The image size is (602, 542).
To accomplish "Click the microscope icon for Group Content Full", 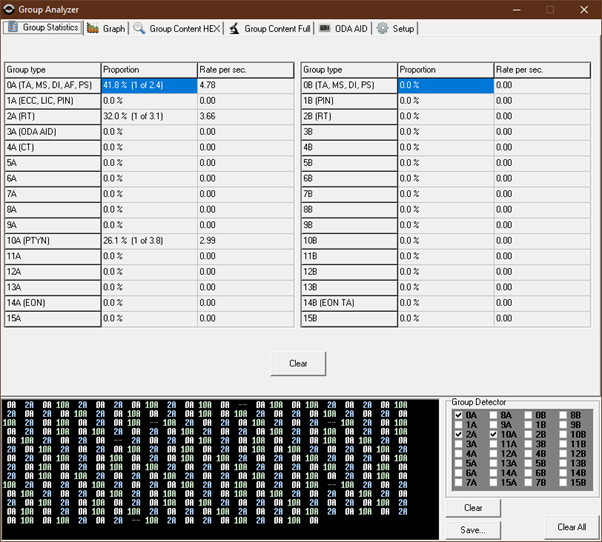I will tap(233, 28).
